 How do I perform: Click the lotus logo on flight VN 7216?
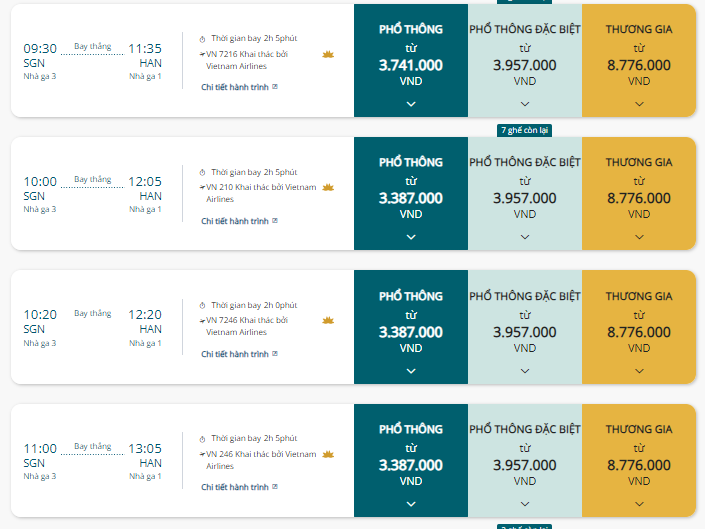tap(328, 55)
